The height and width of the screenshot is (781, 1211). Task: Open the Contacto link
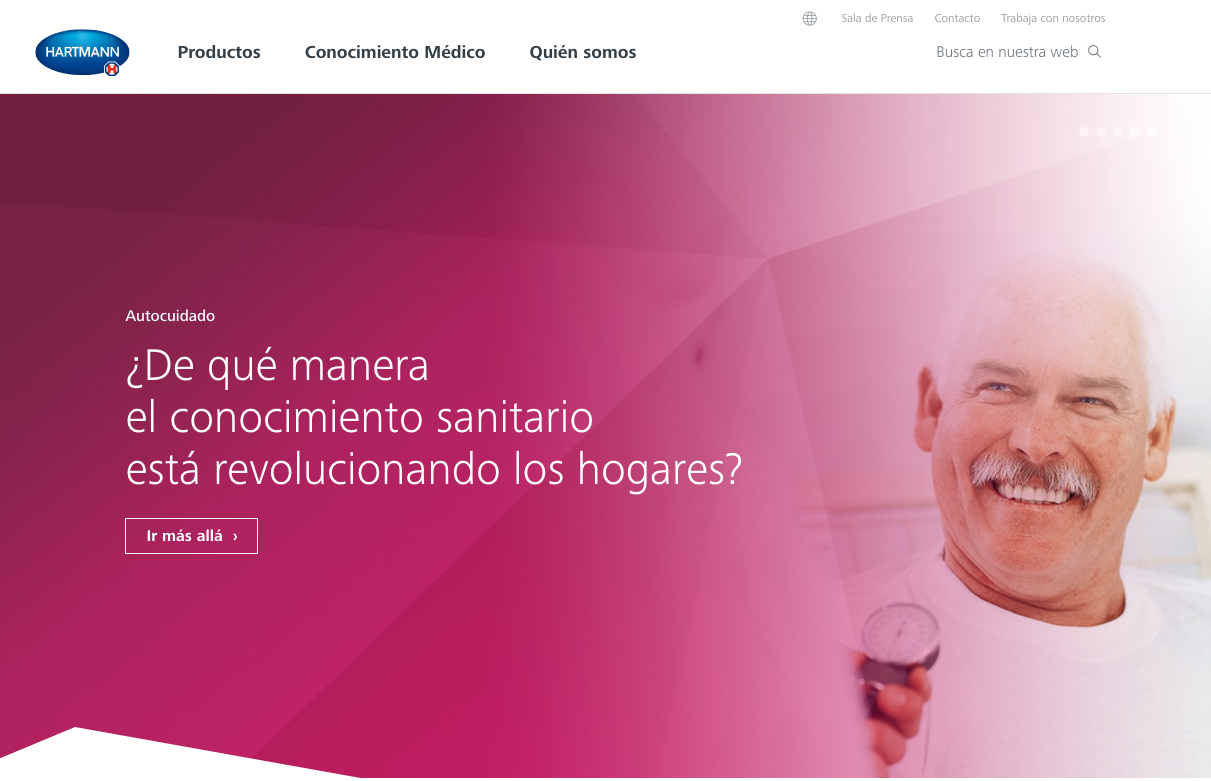957,18
